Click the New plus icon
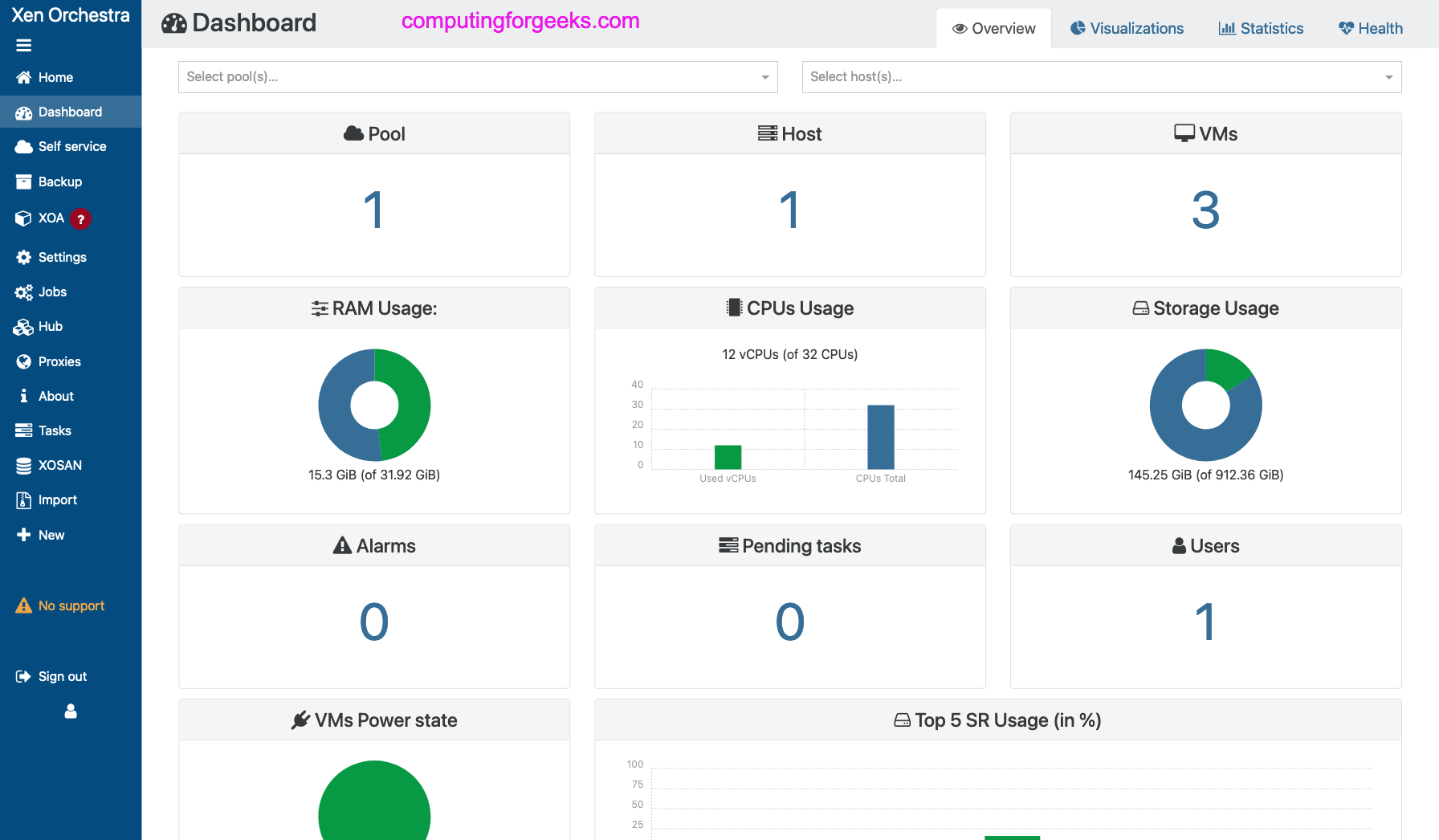 pyautogui.click(x=23, y=535)
